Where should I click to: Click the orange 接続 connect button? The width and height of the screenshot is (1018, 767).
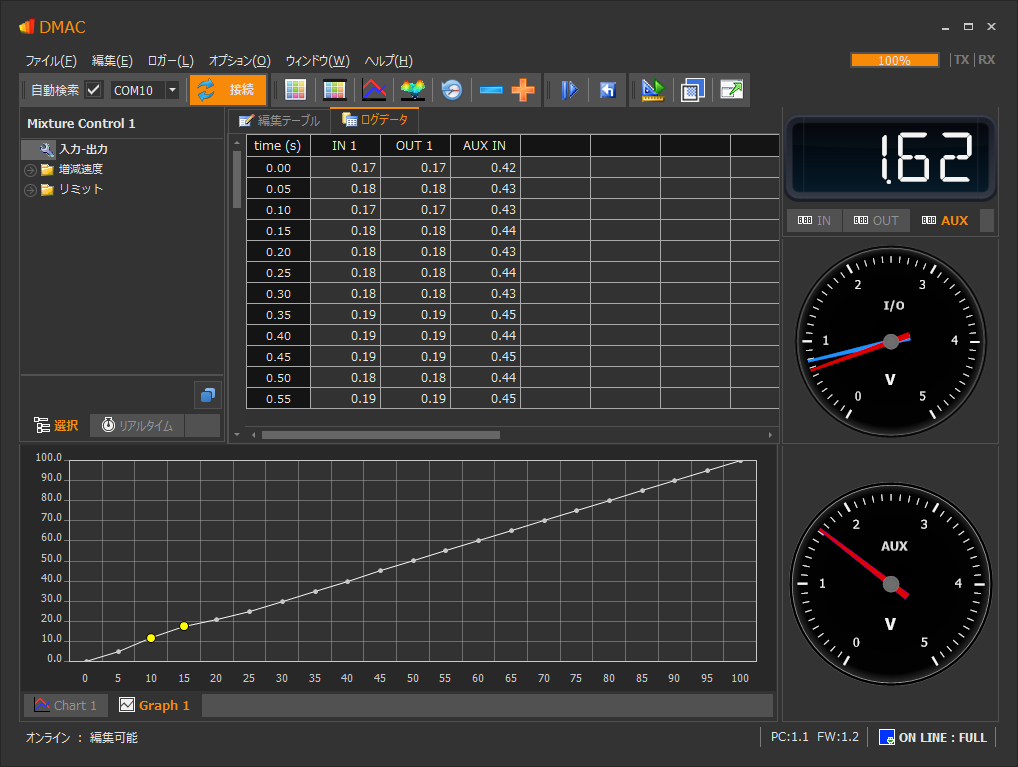228,90
